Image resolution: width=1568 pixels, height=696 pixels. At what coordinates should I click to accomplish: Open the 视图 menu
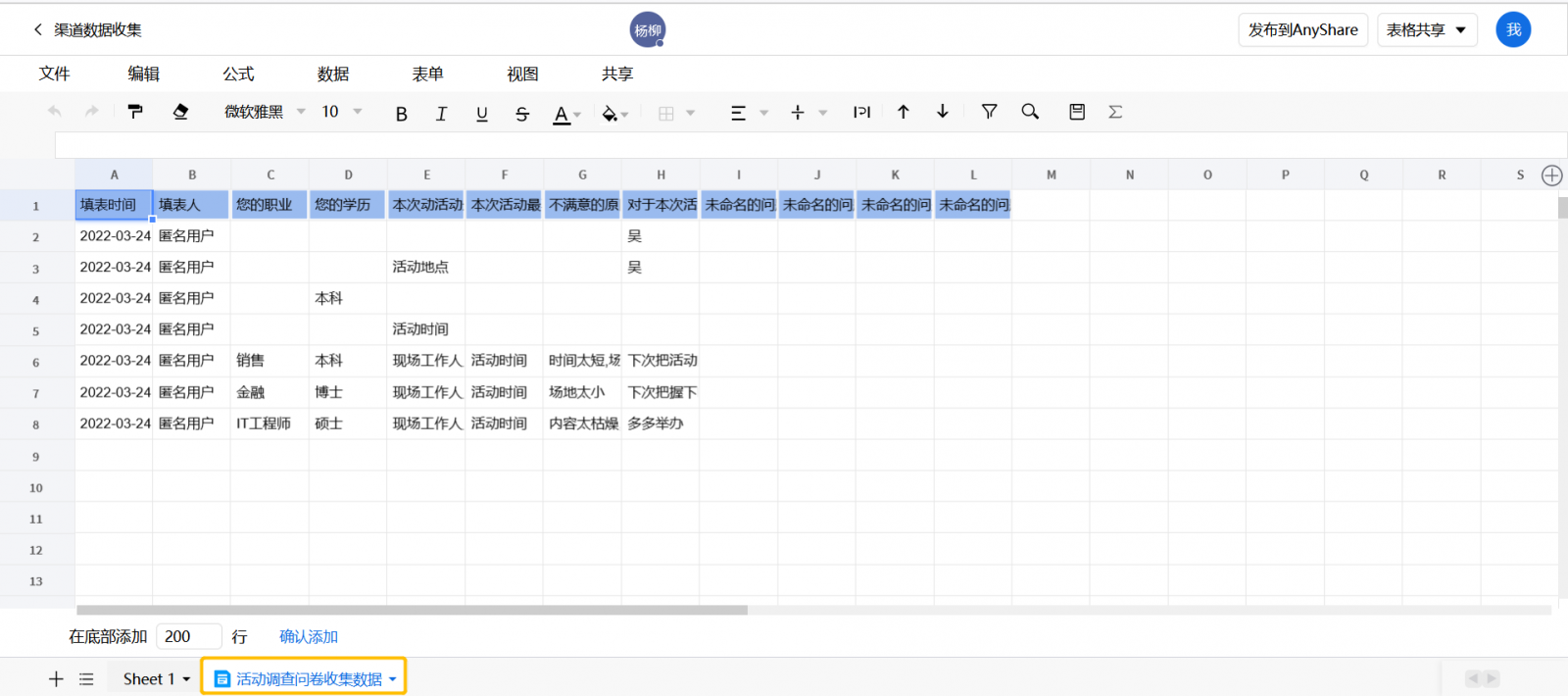tap(523, 74)
